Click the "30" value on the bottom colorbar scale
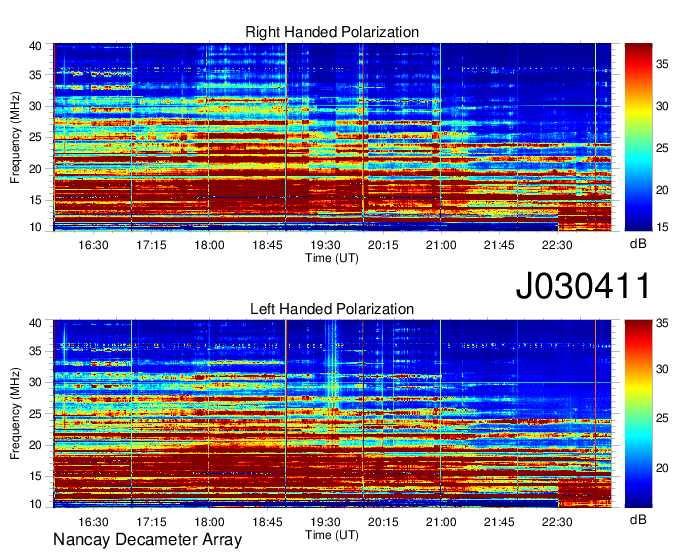Viewport: 680px width, 552px height. [662, 369]
